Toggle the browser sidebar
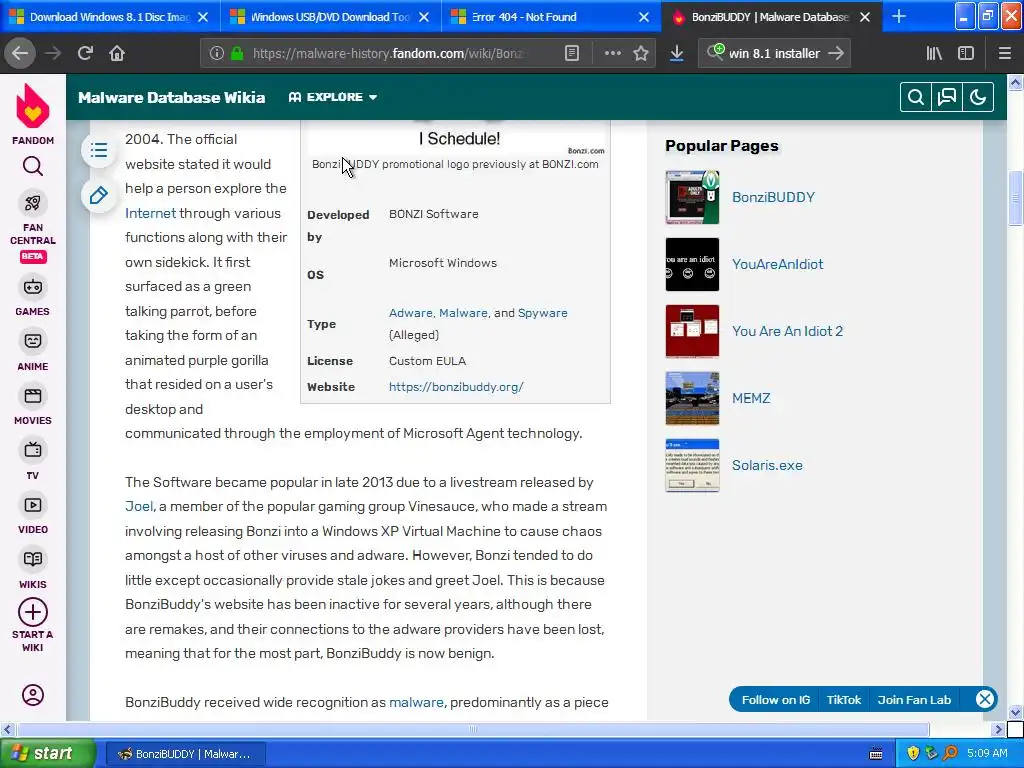1024x768 pixels. coord(966,53)
